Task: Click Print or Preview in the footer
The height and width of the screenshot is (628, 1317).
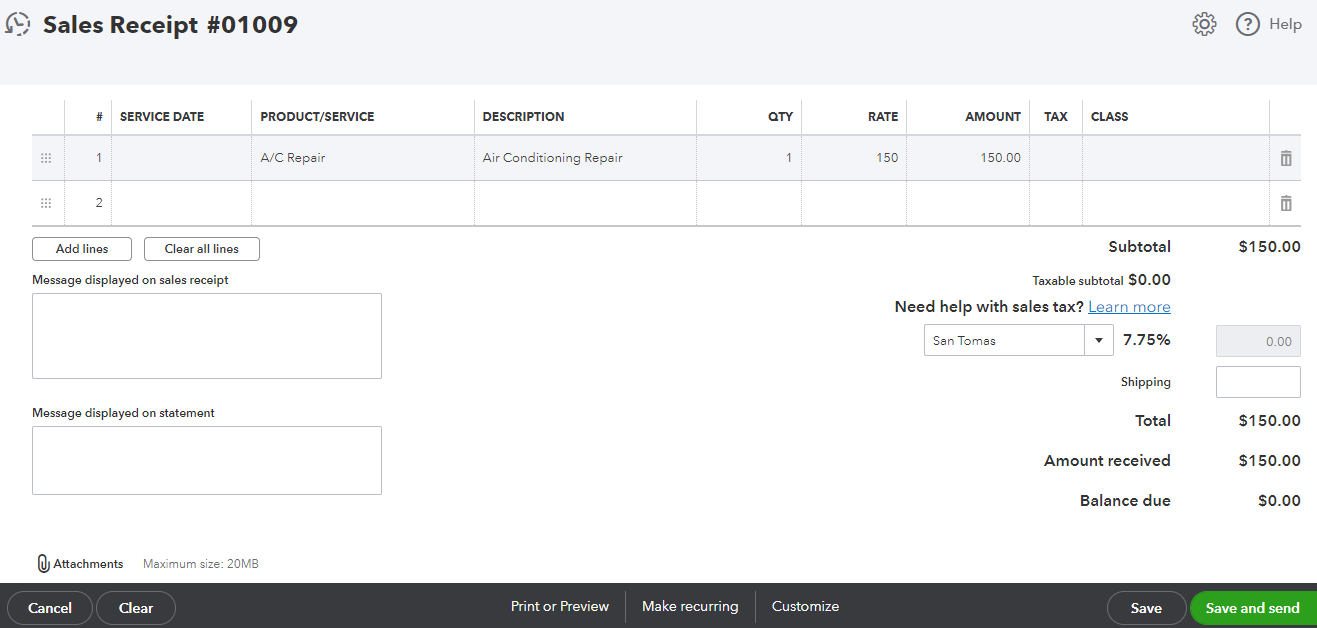Action: (x=559, y=606)
